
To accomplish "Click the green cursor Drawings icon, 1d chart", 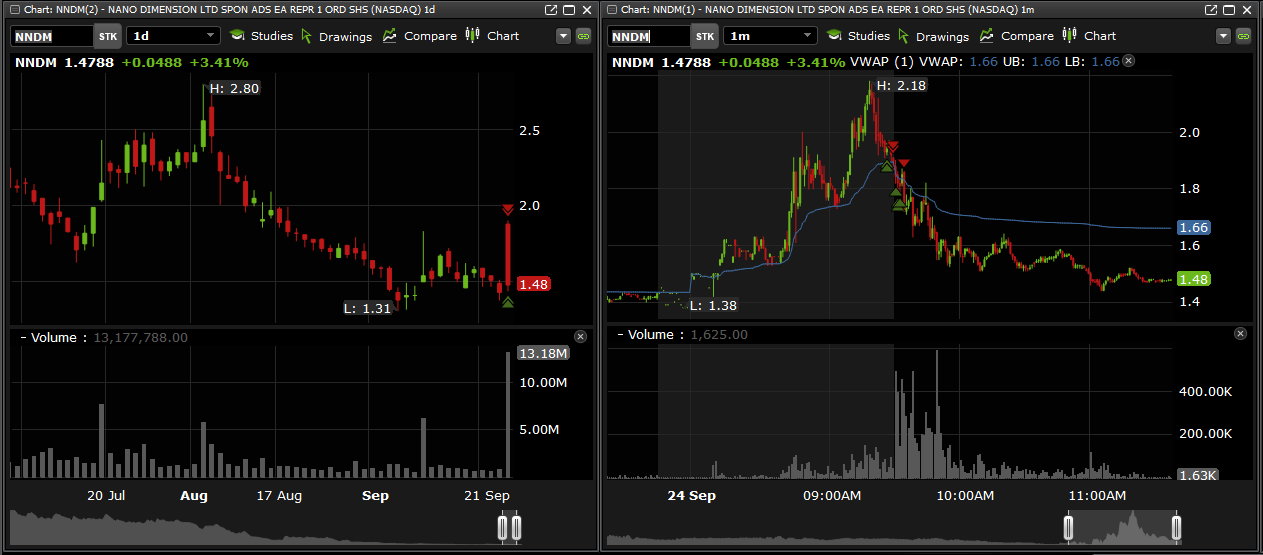I will (x=306, y=36).
